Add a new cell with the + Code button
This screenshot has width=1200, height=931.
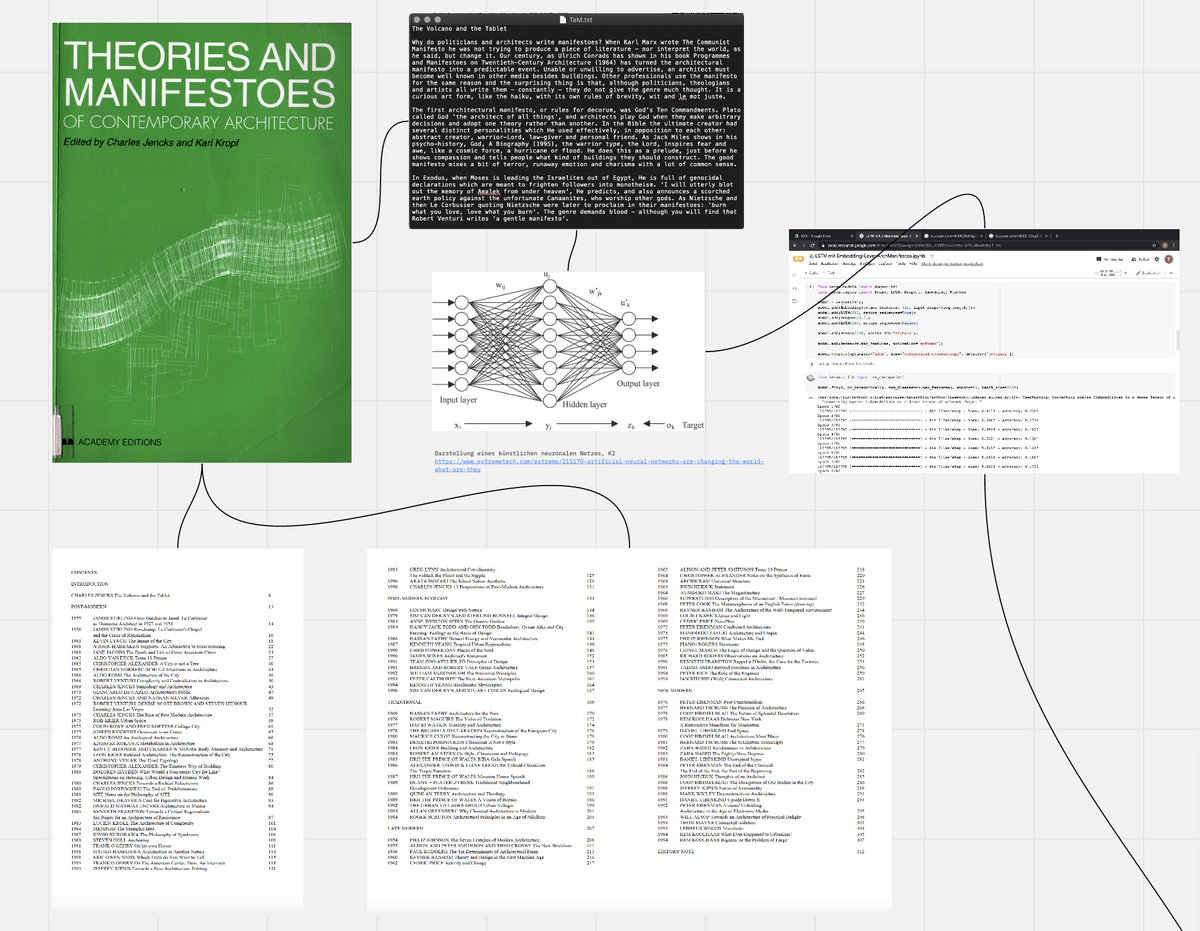813,272
